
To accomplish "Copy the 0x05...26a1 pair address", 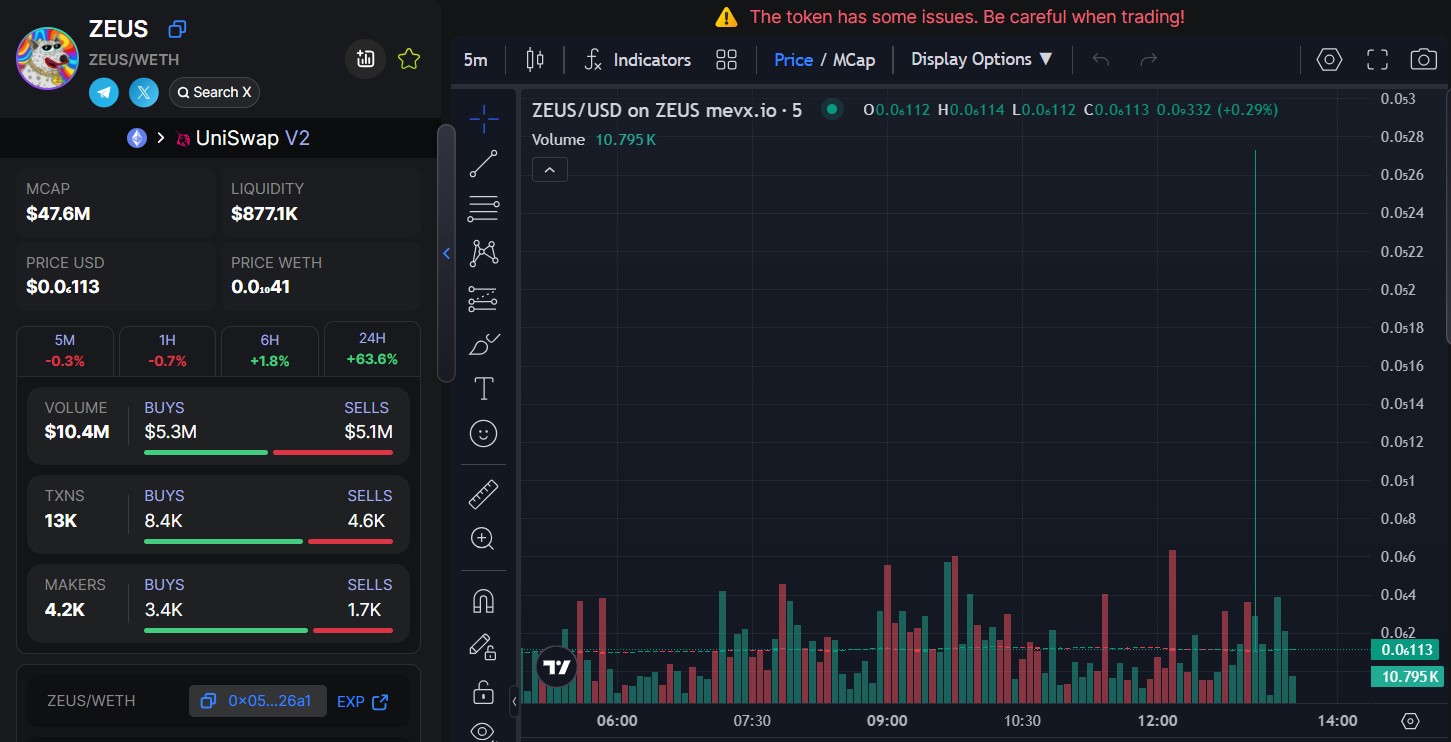I will coord(257,701).
